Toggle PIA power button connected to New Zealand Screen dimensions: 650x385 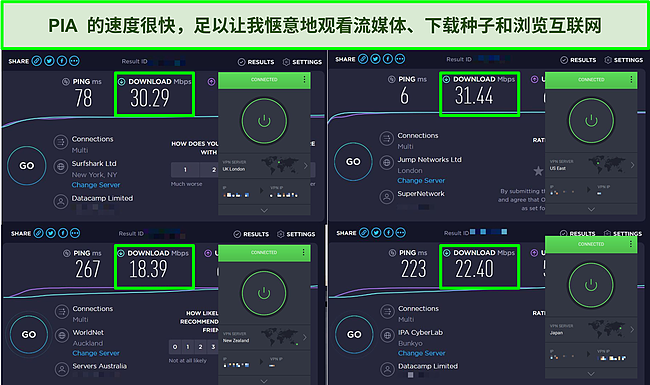click(x=264, y=293)
